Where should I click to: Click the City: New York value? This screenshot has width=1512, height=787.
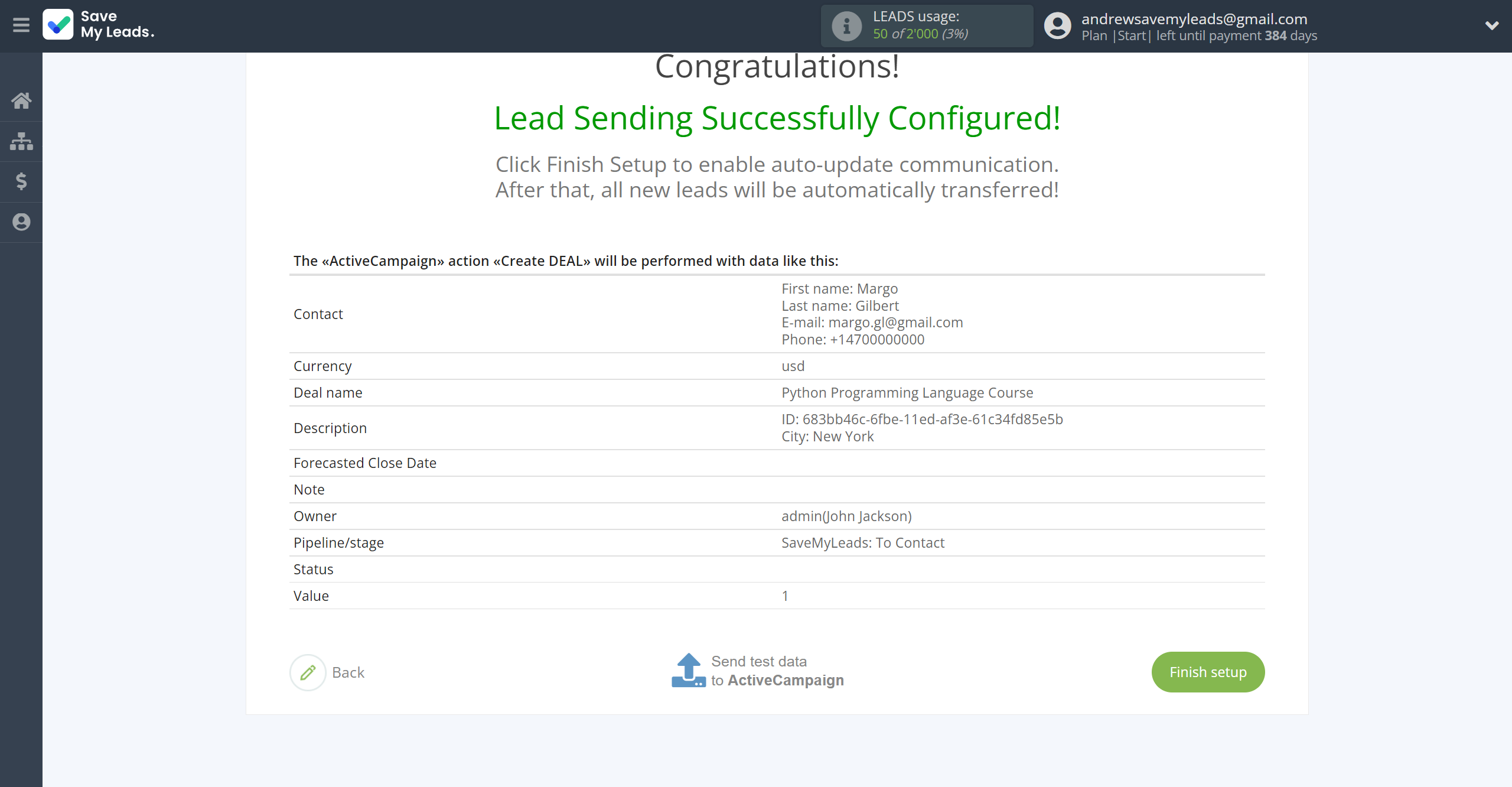point(827,436)
